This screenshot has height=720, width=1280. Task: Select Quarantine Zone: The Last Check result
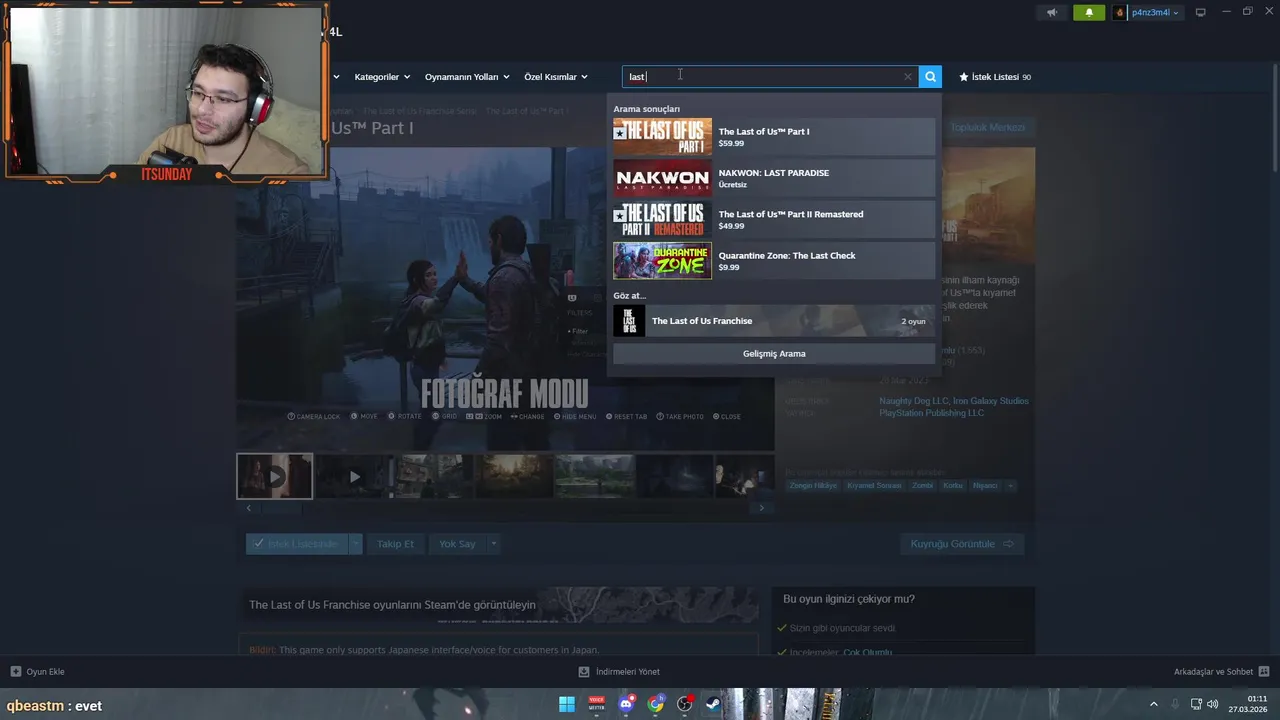click(774, 261)
